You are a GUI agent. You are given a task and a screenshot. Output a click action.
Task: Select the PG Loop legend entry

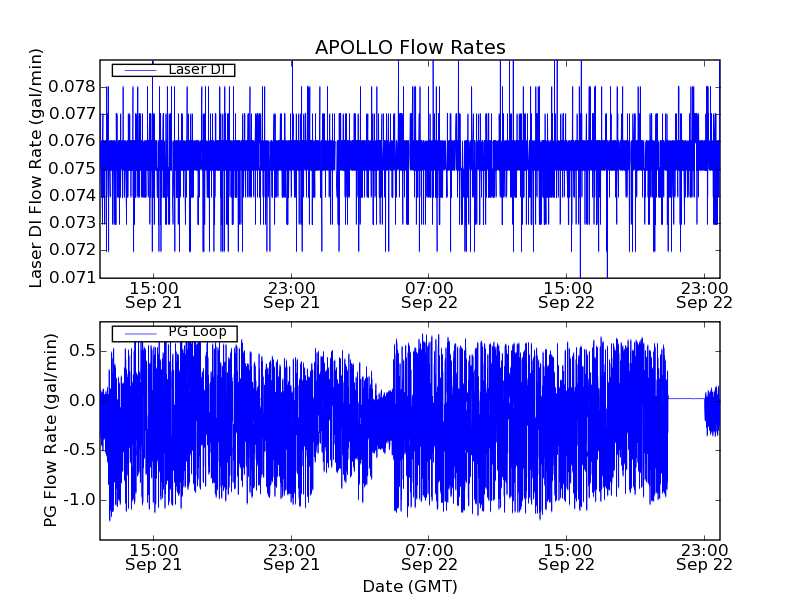point(174,333)
